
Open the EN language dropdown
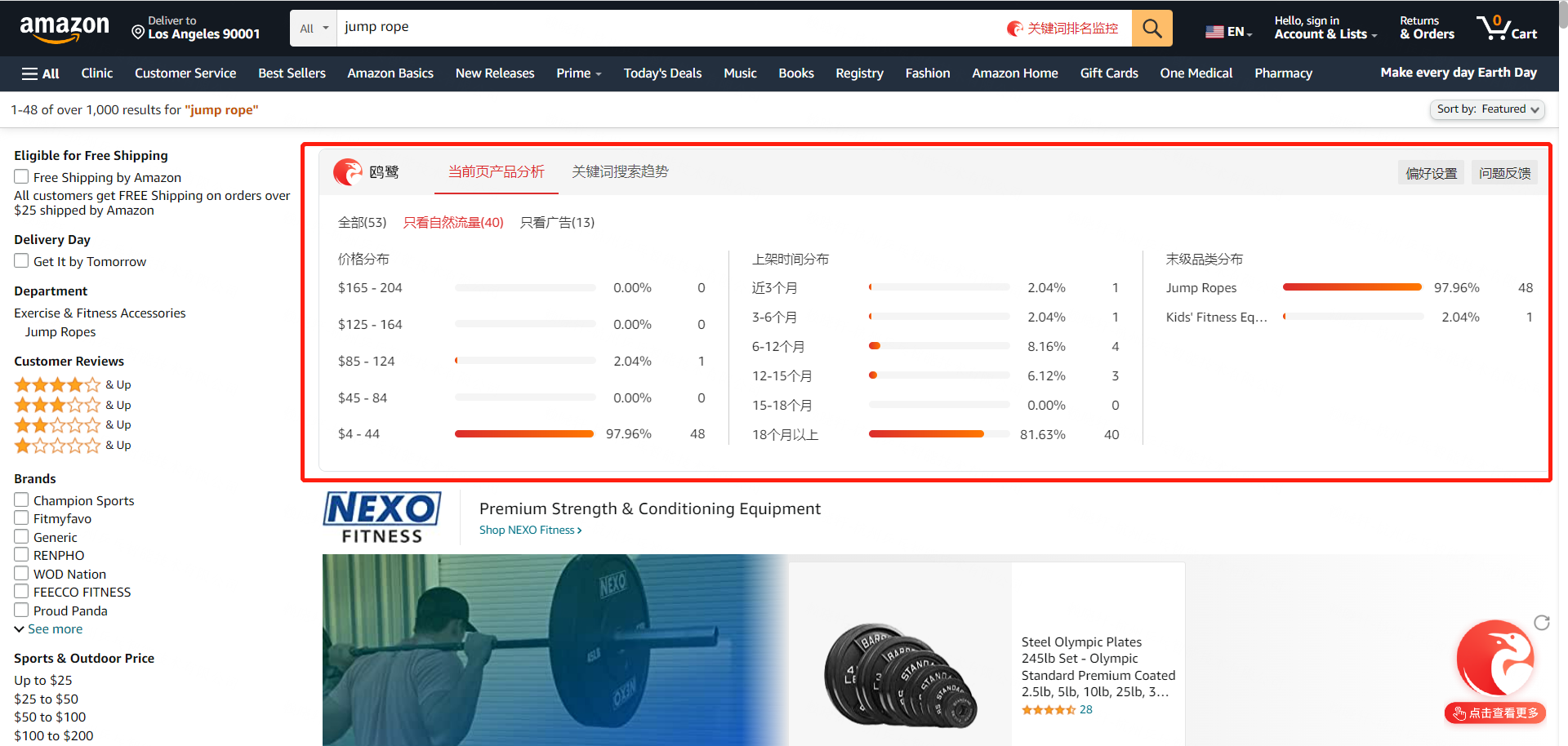tap(1240, 32)
